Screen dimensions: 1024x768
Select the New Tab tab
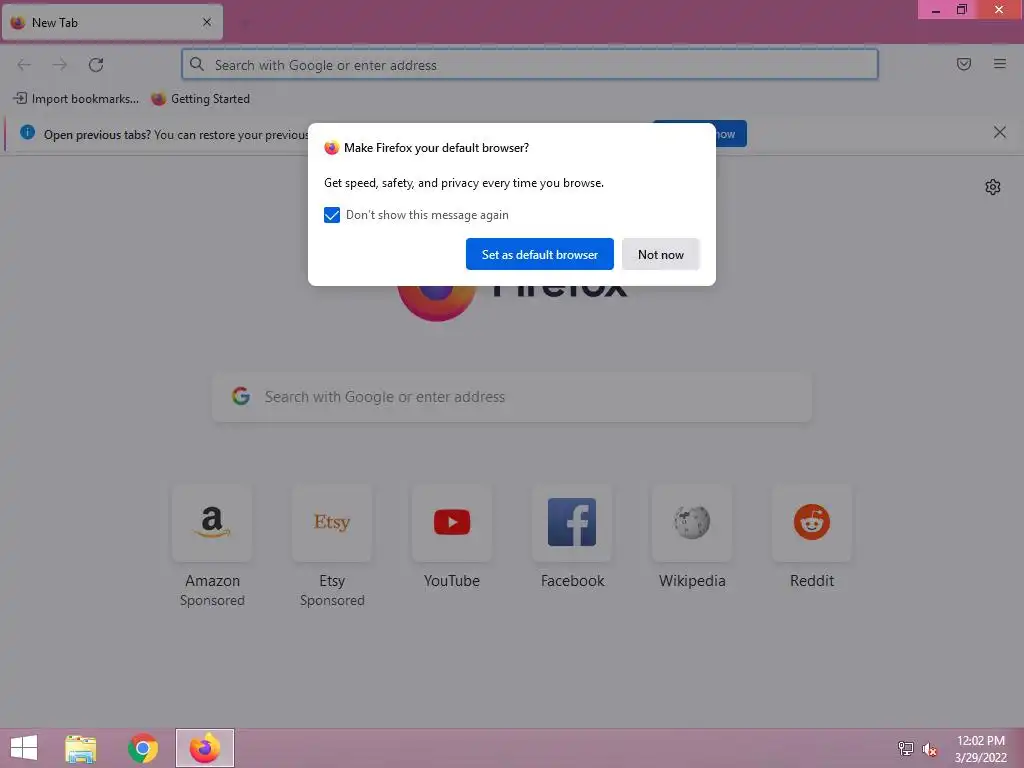112,23
